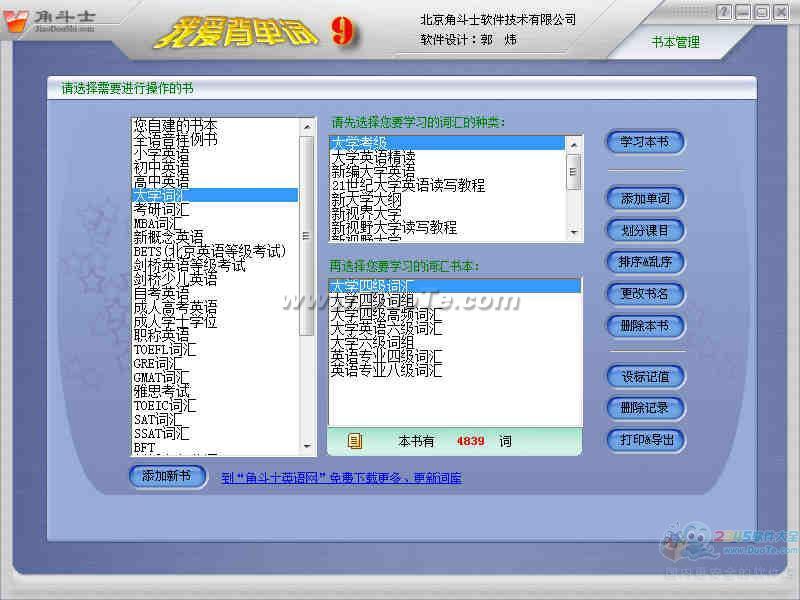Click up arrow of left book list scrollbar
Screen dimensions: 800x600
coord(307,127)
